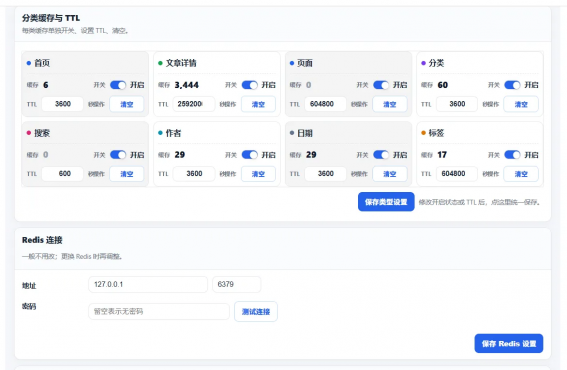567x370 pixels.
Task: Focus the 页面 TTL field
Action: click(x=325, y=104)
